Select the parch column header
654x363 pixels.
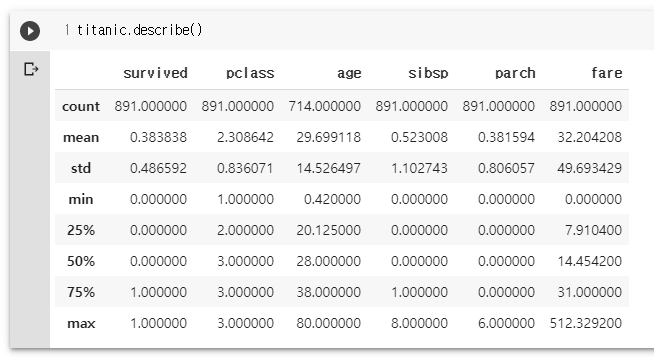click(x=515, y=73)
